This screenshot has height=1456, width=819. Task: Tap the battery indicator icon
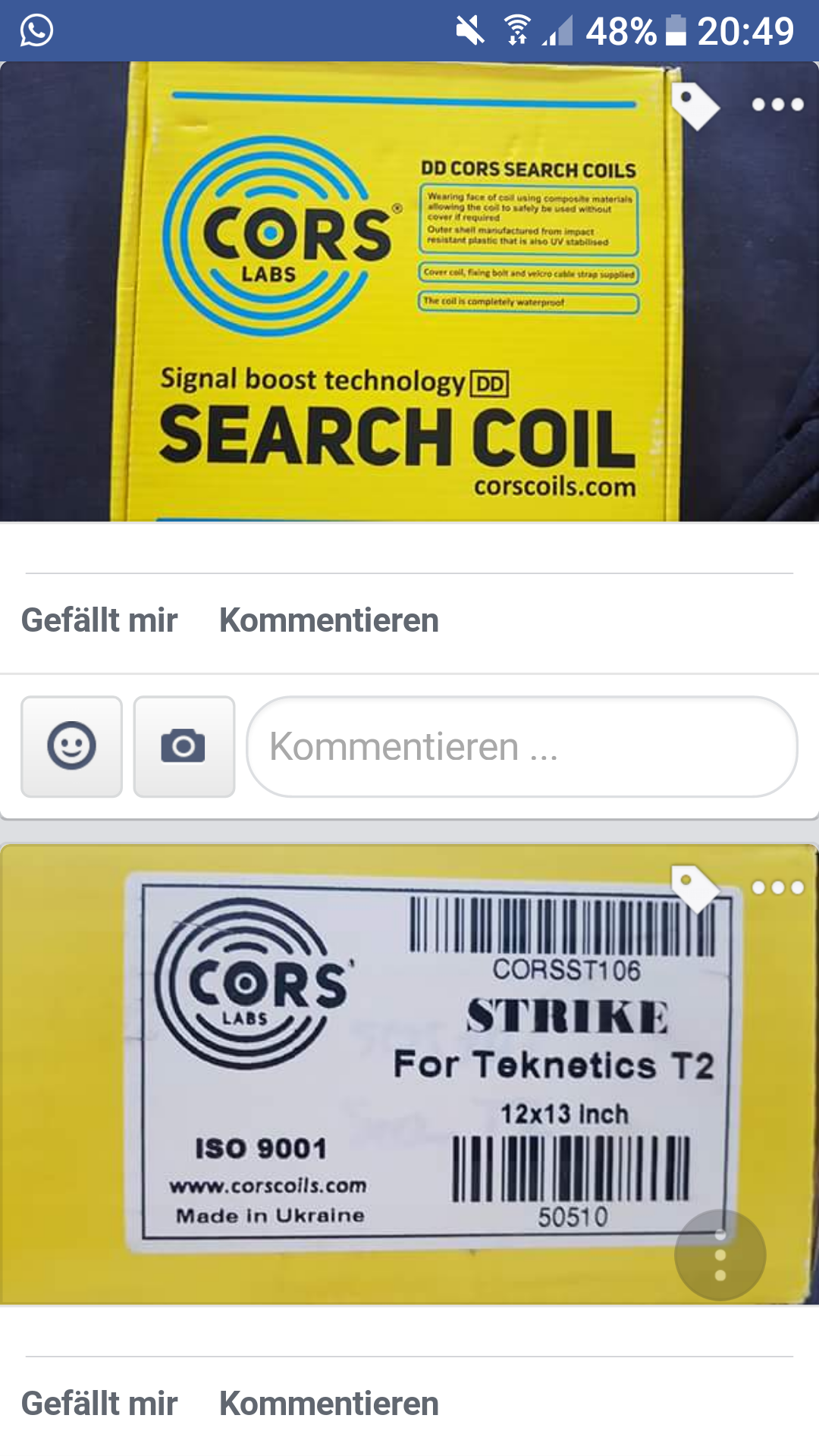(676, 31)
